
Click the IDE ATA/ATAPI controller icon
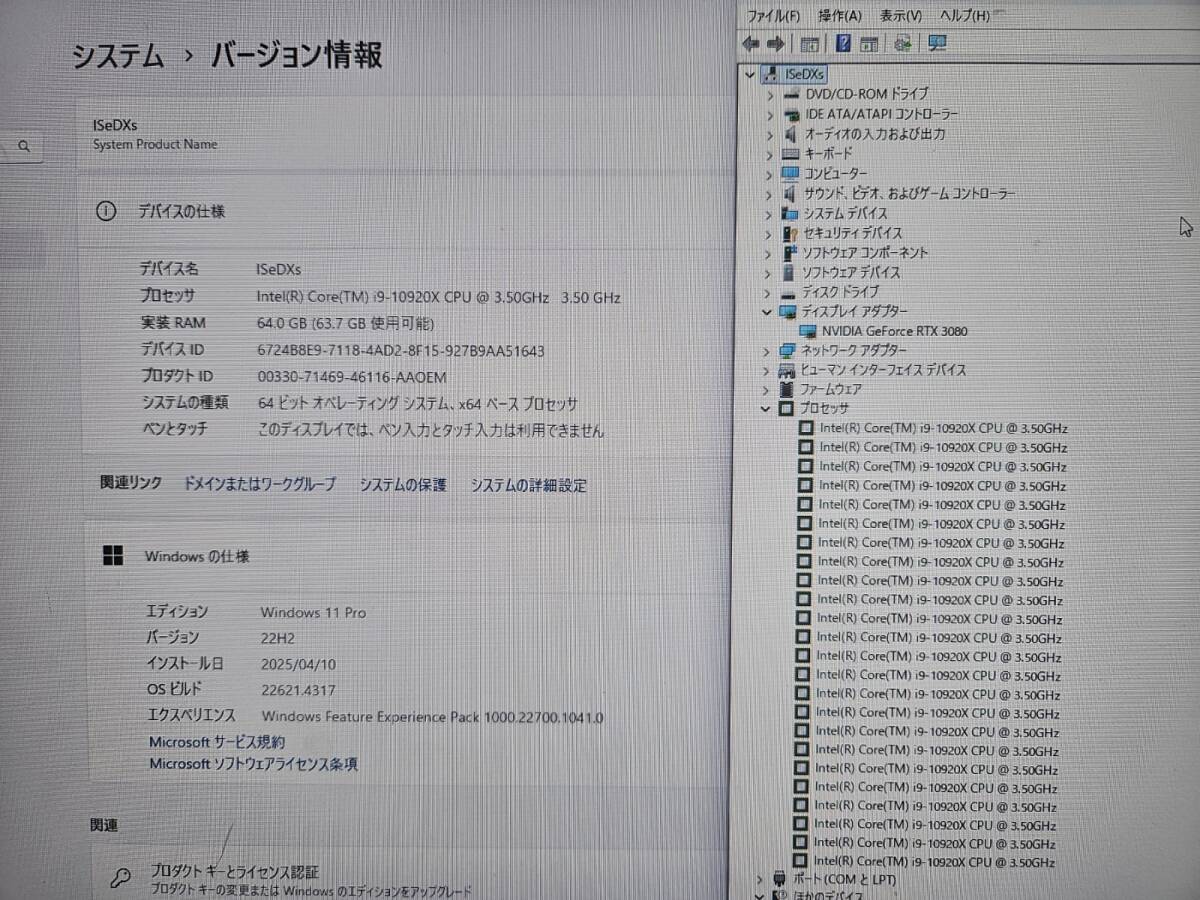click(x=790, y=114)
